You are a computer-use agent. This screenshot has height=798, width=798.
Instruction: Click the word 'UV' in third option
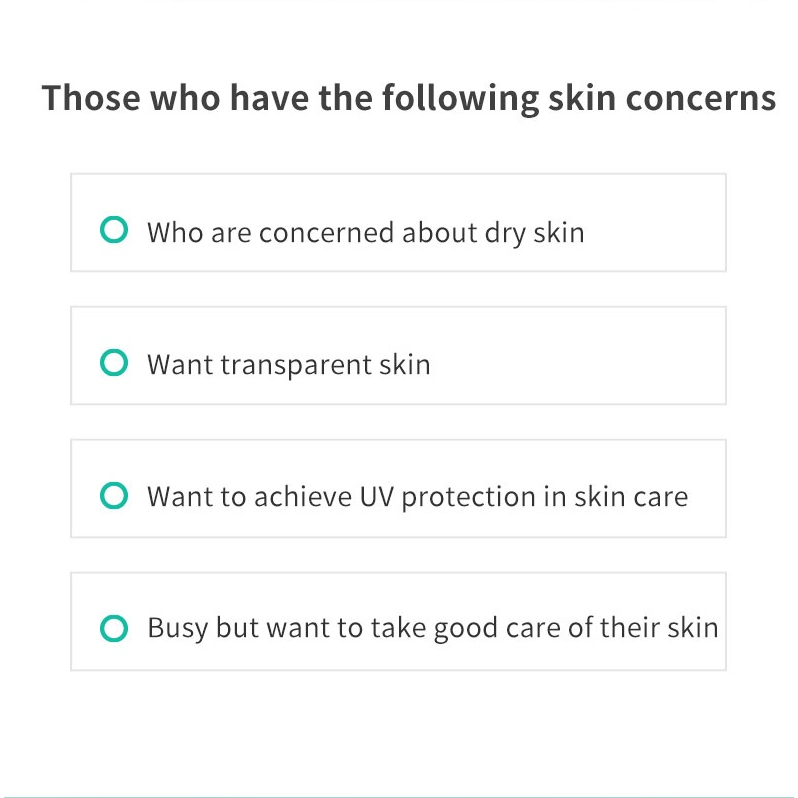click(377, 497)
